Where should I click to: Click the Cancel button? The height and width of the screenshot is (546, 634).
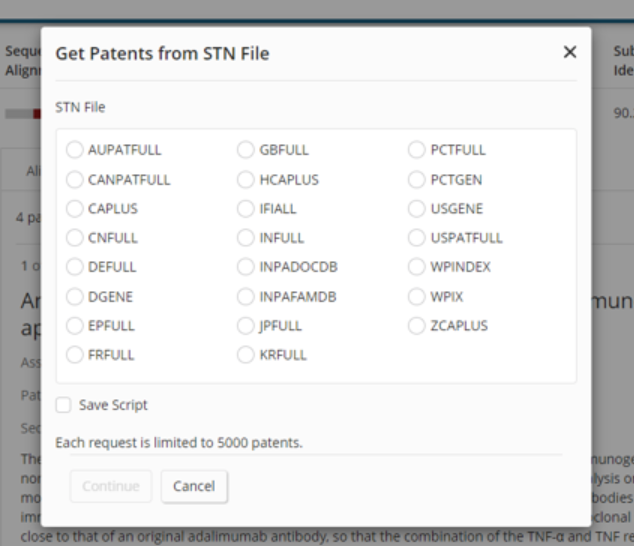pyautogui.click(x=194, y=486)
